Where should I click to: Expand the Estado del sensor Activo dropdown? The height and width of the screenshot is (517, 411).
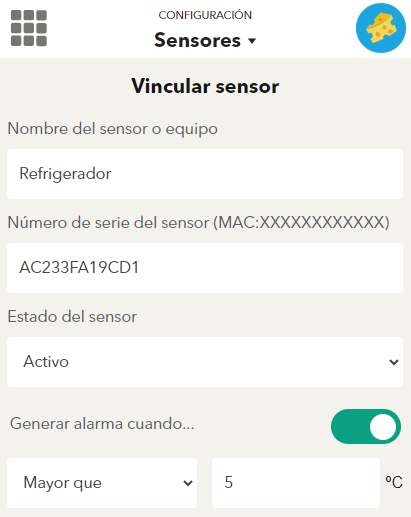[205, 362]
